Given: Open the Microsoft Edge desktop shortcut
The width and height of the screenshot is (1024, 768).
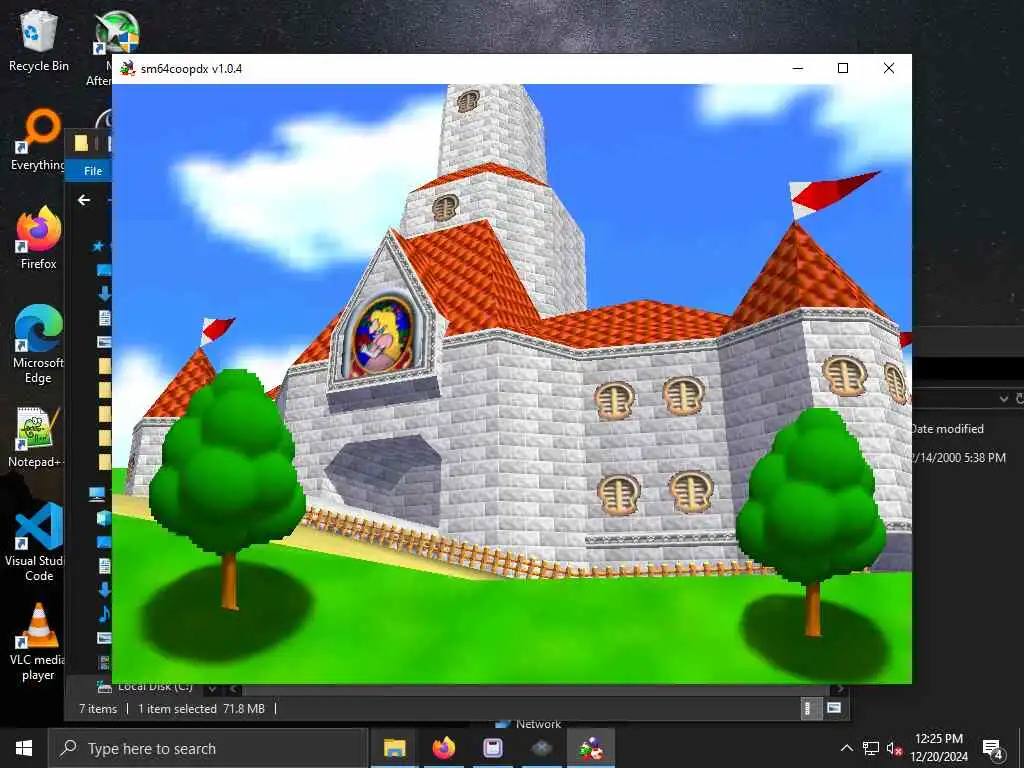Looking at the screenshot, I should (39, 344).
